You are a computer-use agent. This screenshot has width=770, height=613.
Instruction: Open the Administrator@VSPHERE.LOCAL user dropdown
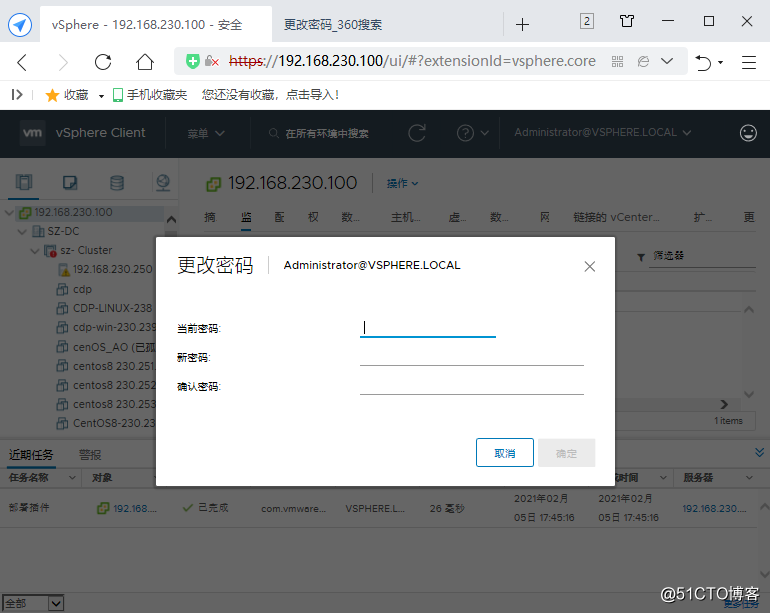point(603,133)
